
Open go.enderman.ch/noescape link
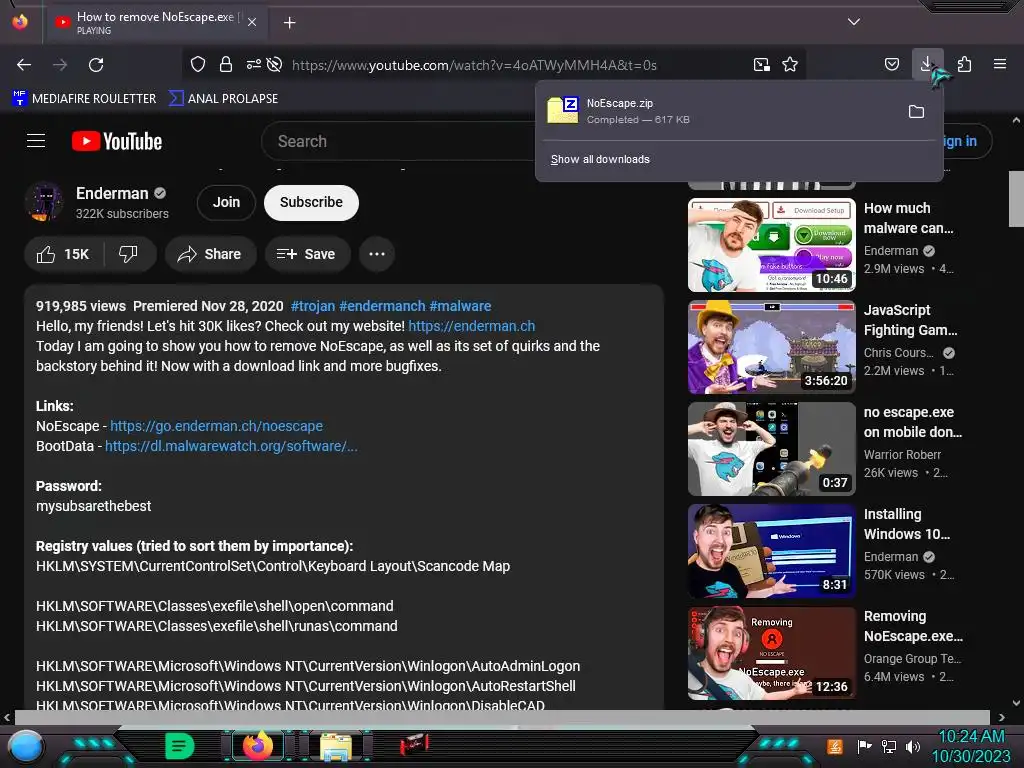(x=216, y=426)
